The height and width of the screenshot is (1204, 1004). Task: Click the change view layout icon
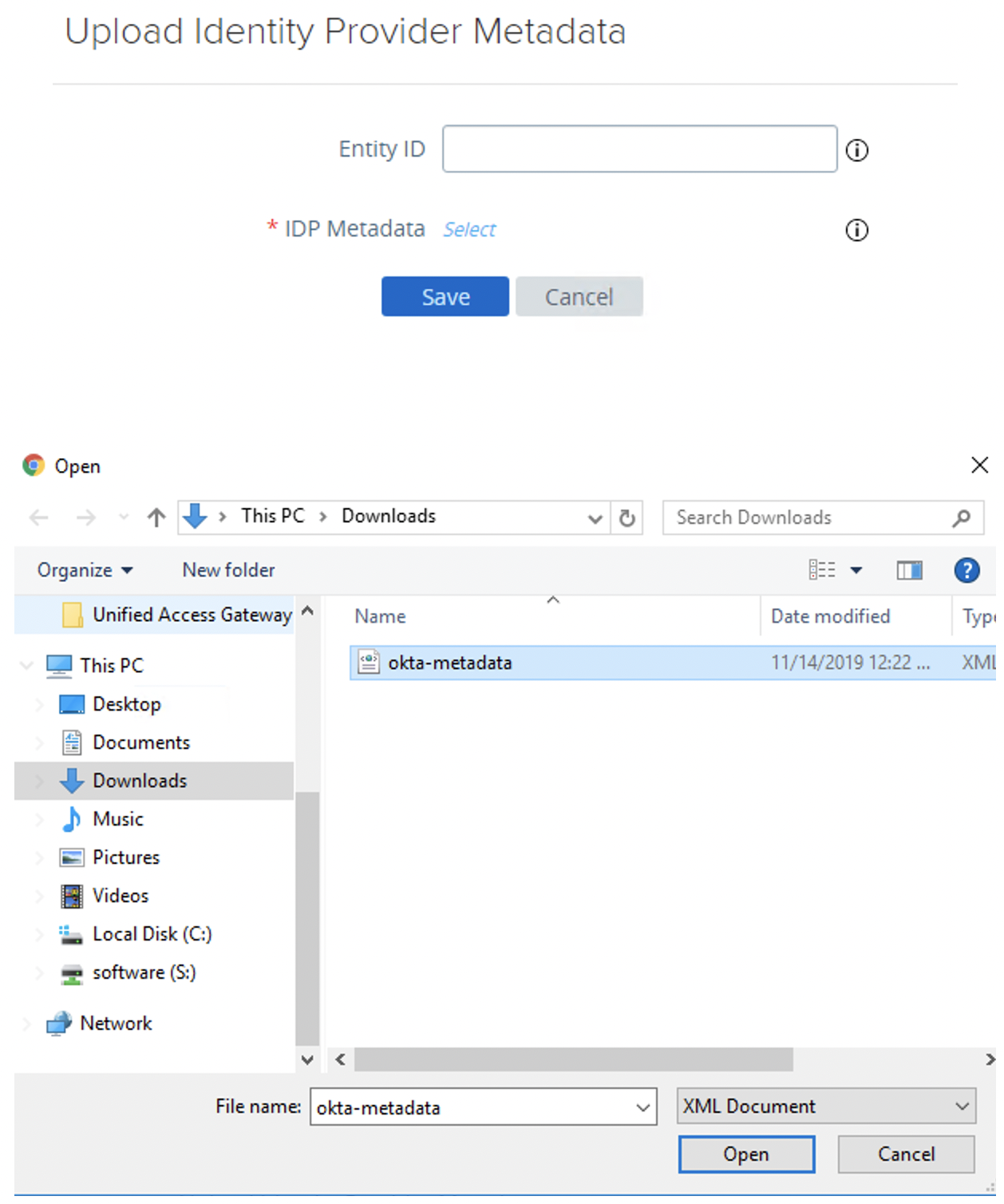pos(821,570)
